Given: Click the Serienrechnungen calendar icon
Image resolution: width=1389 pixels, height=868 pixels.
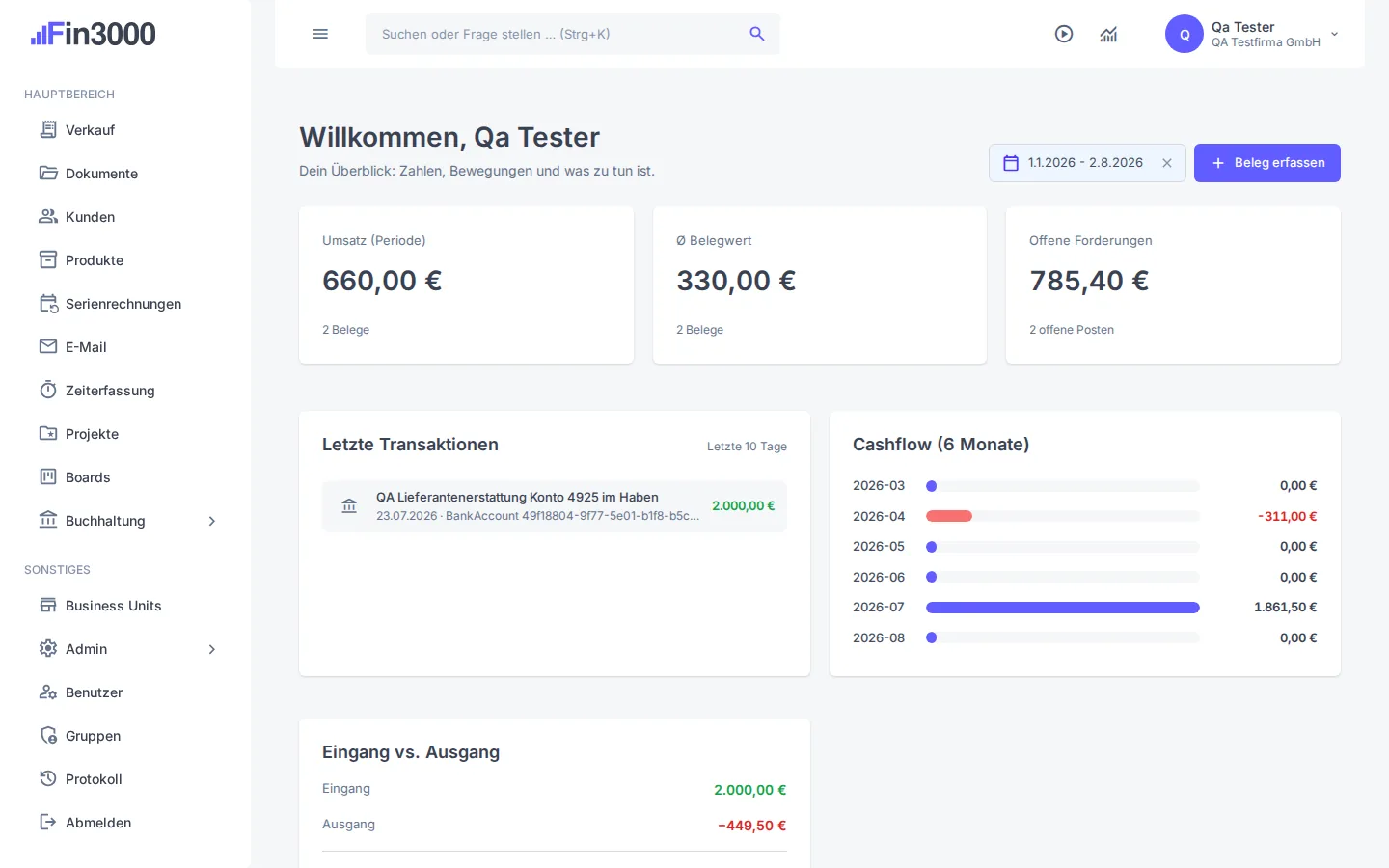Looking at the screenshot, I should click(48, 303).
